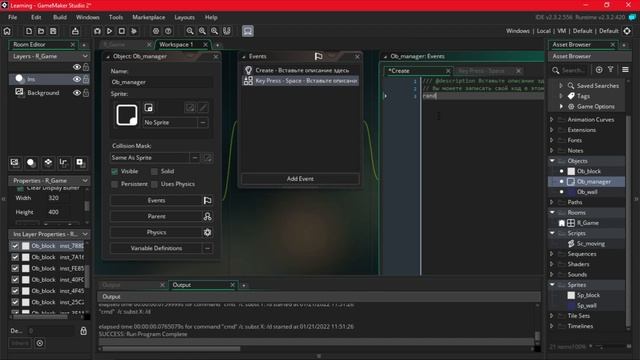Open the Marketplace menu
640x360 pixels.
coord(149,17)
